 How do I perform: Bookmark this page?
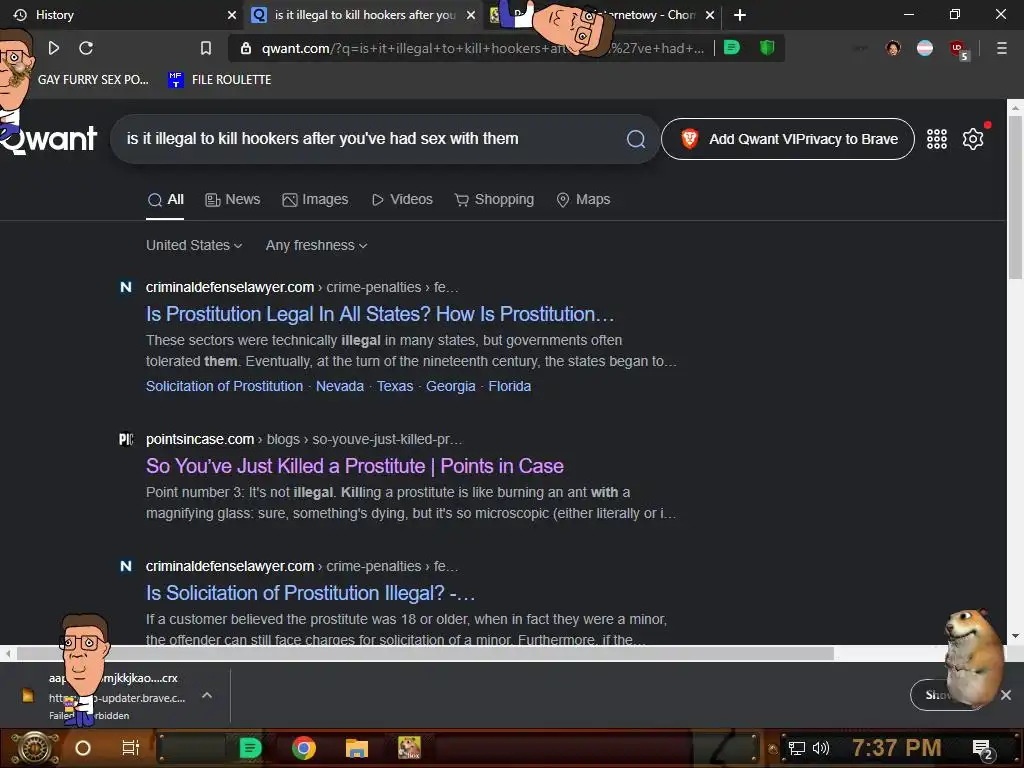coord(206,48)
